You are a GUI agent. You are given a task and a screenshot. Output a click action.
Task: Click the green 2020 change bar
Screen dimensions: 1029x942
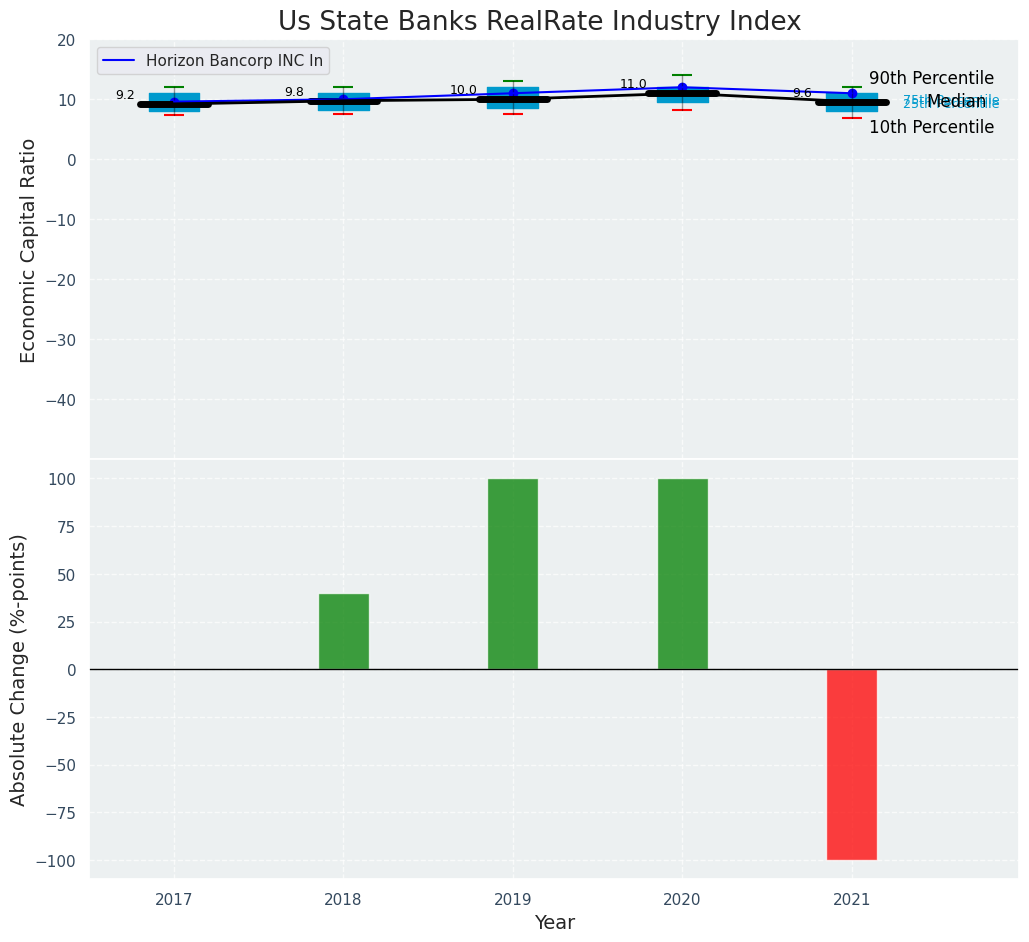pyautogui.click(x=682, y=574)
